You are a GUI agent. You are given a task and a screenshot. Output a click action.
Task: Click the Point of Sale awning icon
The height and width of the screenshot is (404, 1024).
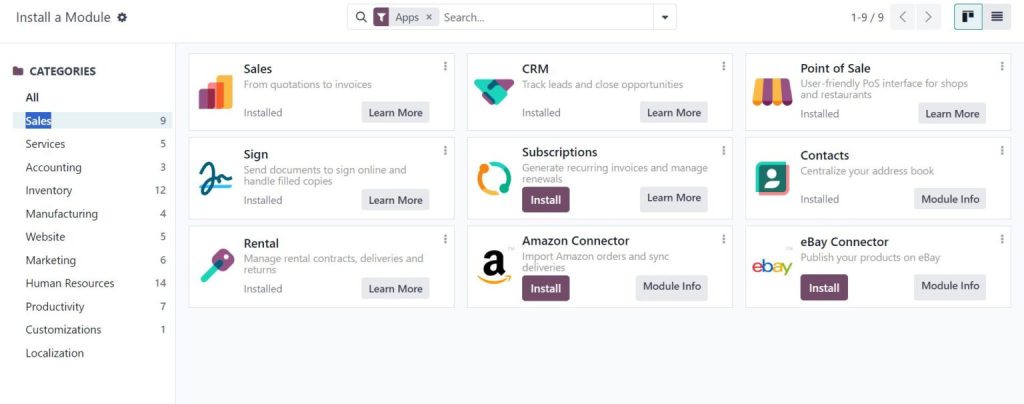(772, 92)
